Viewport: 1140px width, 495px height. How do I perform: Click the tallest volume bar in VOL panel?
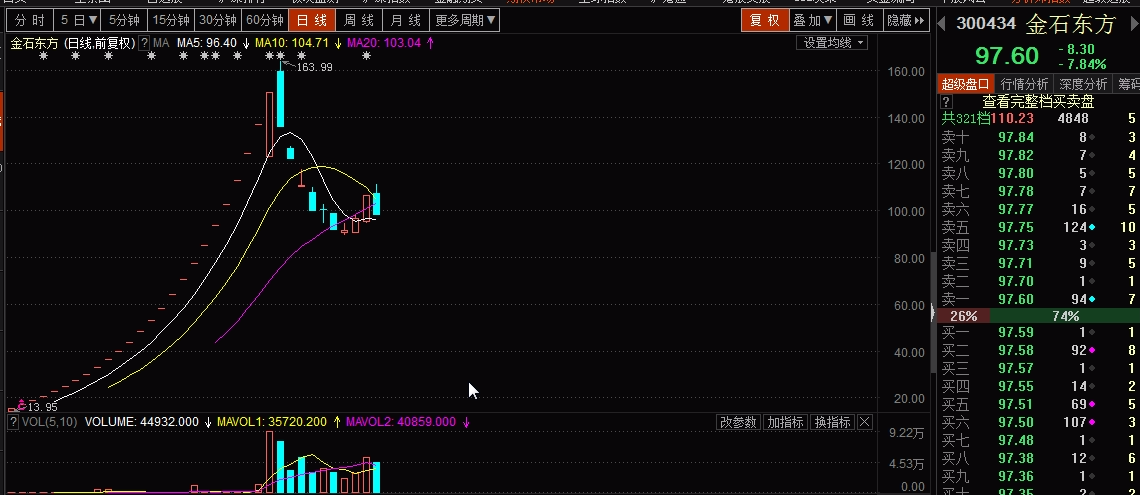269,462
